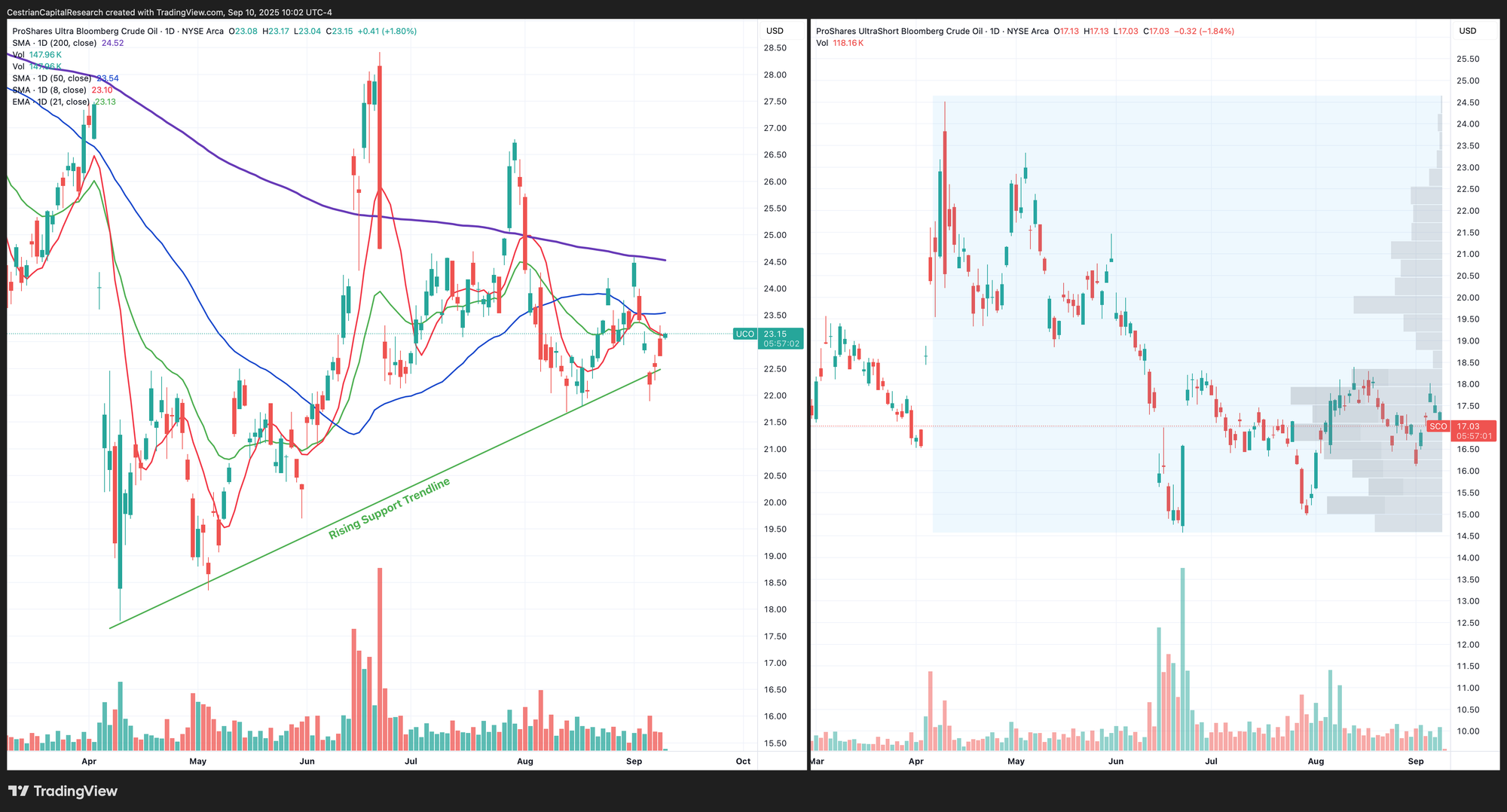Click the 28.50 price level on UCO axis
The image size is (1507, 812).
775,48
